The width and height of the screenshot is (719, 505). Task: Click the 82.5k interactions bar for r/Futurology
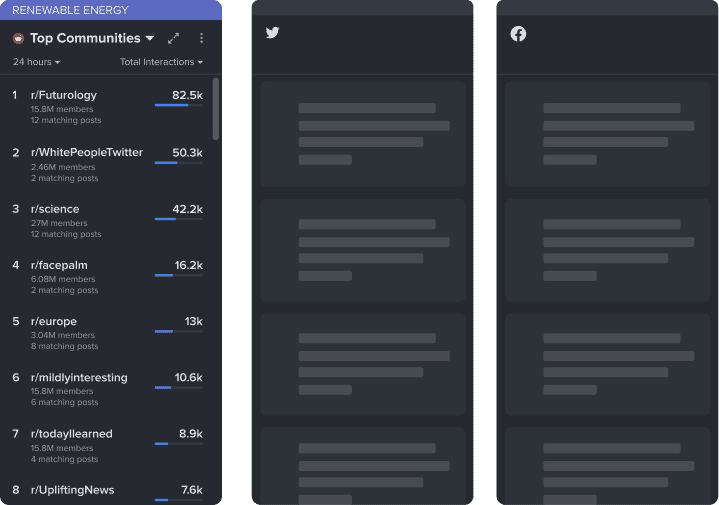click(x=179, y=105)
